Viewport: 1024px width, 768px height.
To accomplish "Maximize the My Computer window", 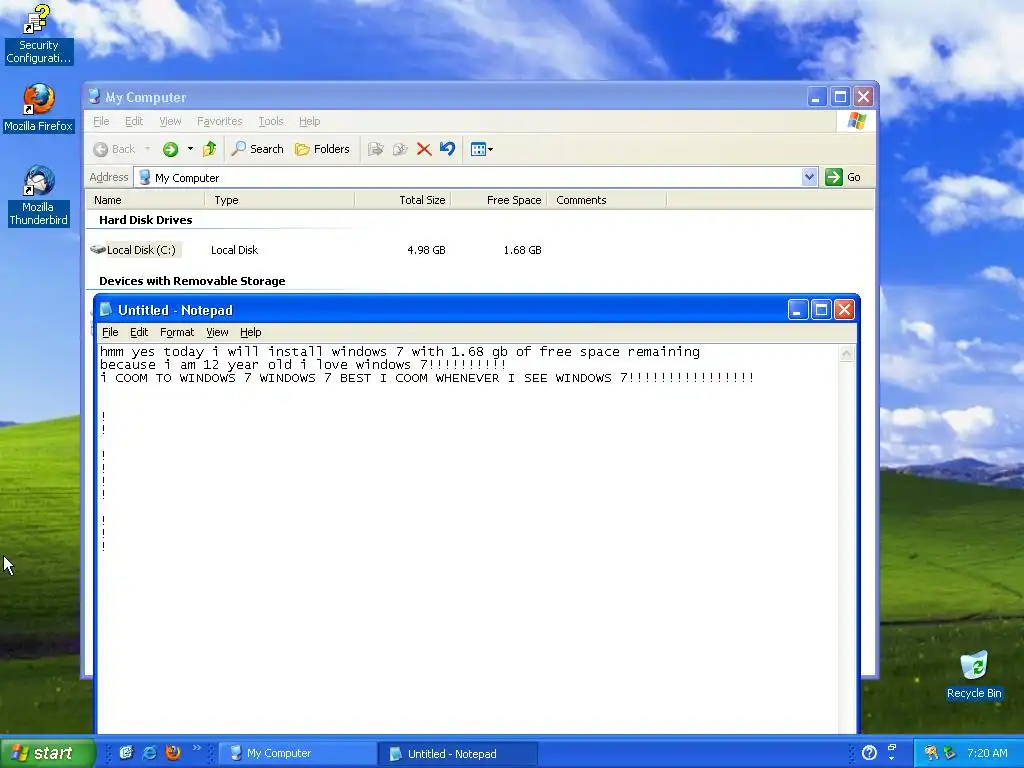I will pyautogui.click(x=840, y=97).
